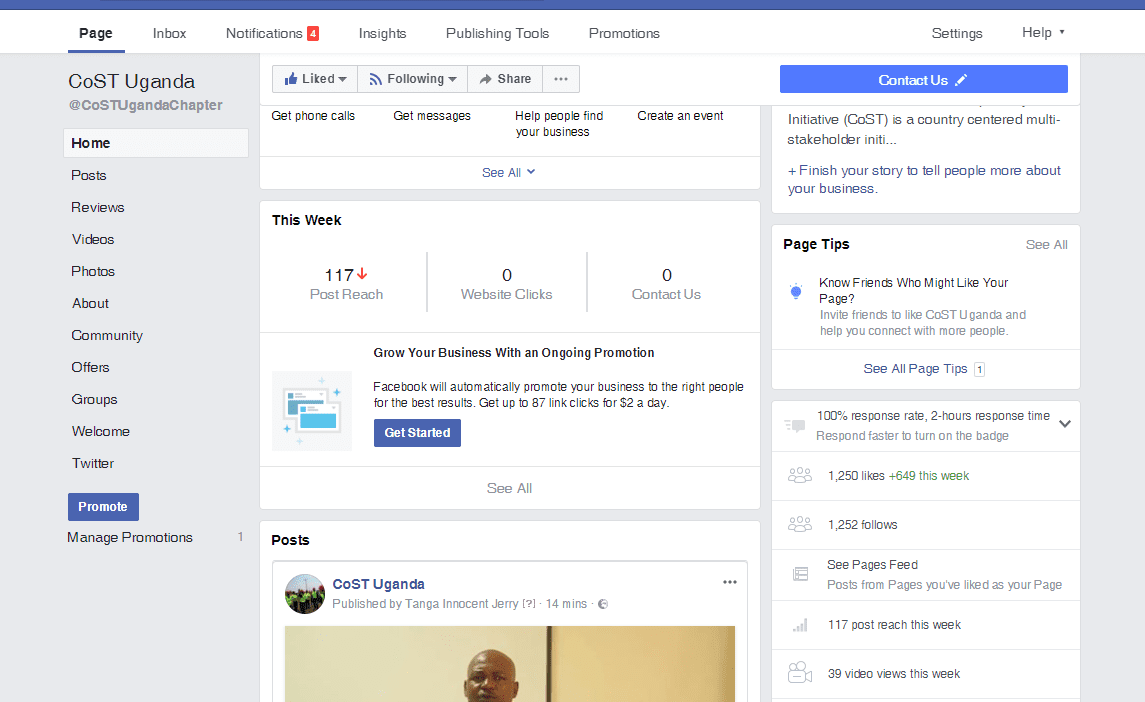Open Reviews in the sidebar
The height and width of the screenshot is (702, 1145).
click(98, 207)
